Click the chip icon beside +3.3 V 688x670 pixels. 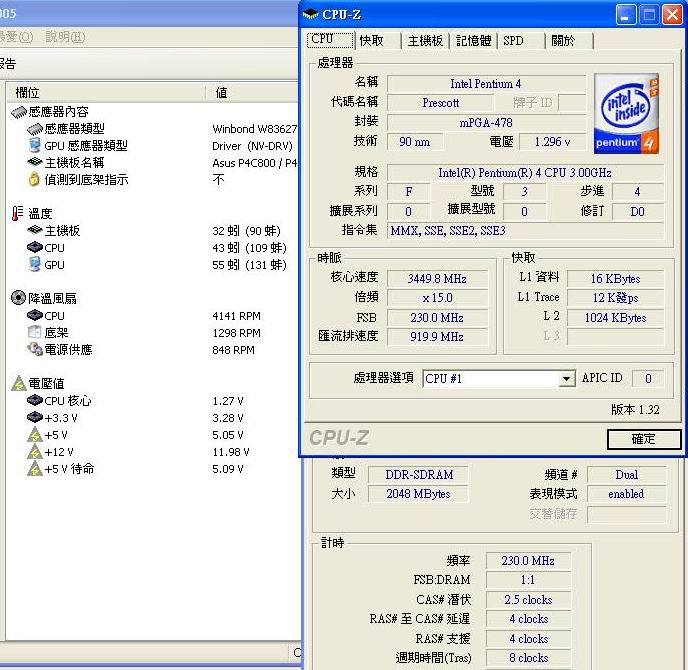coord(35,417)
